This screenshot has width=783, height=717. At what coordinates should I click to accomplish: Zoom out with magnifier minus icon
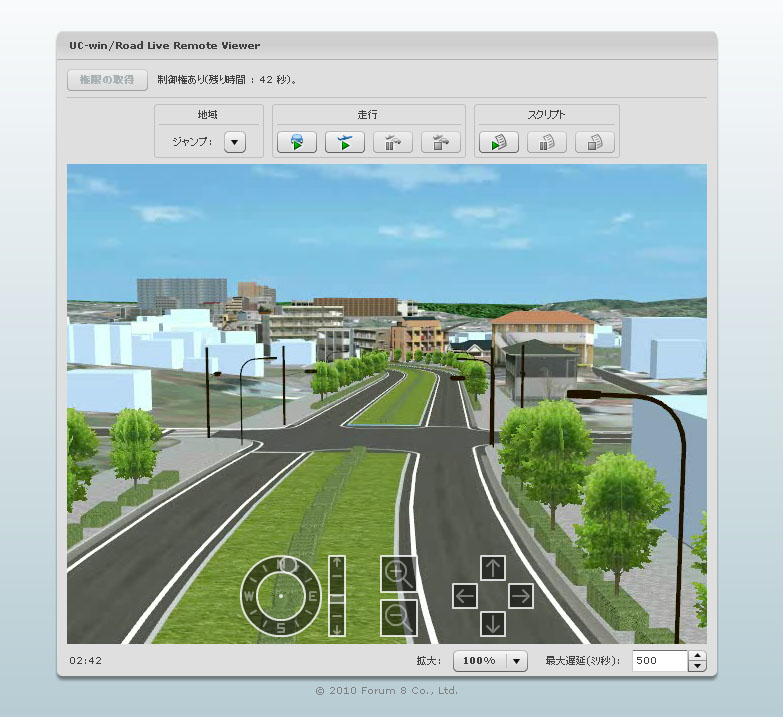[x=398, y=618]
